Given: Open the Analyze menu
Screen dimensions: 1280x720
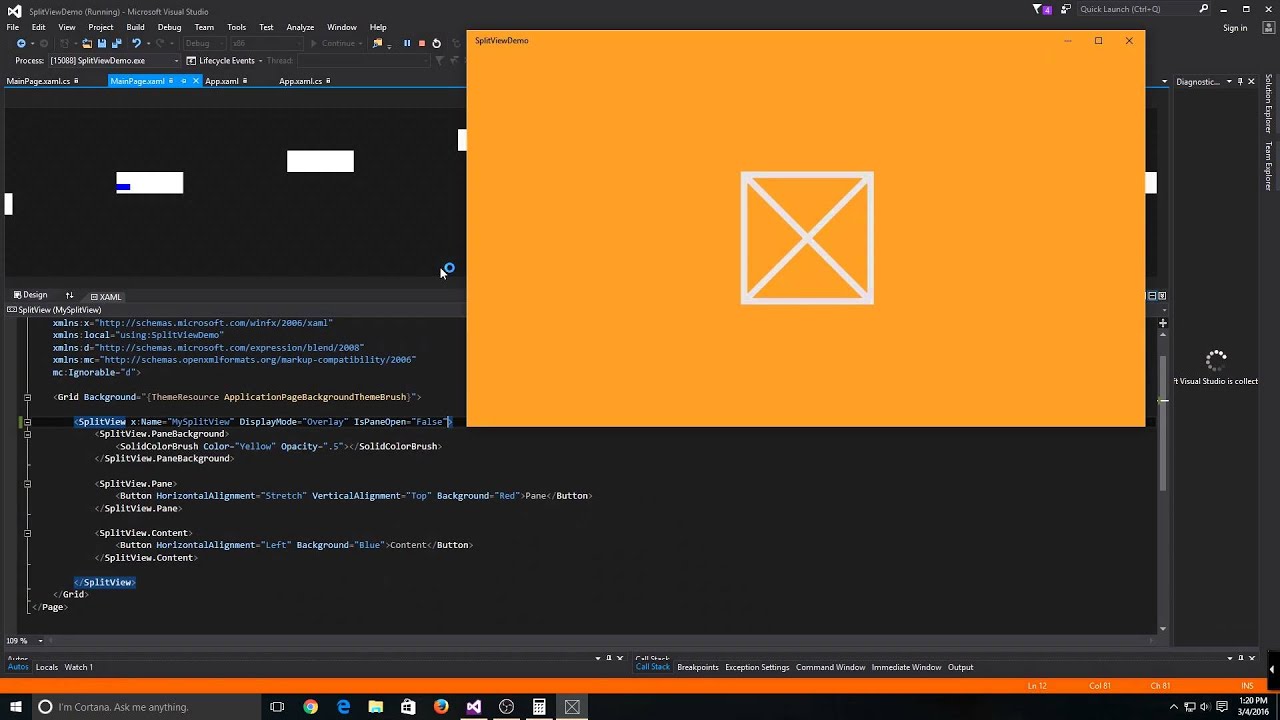Looking at the screenshot, I should pyautogui.click(x=300, y=27).
